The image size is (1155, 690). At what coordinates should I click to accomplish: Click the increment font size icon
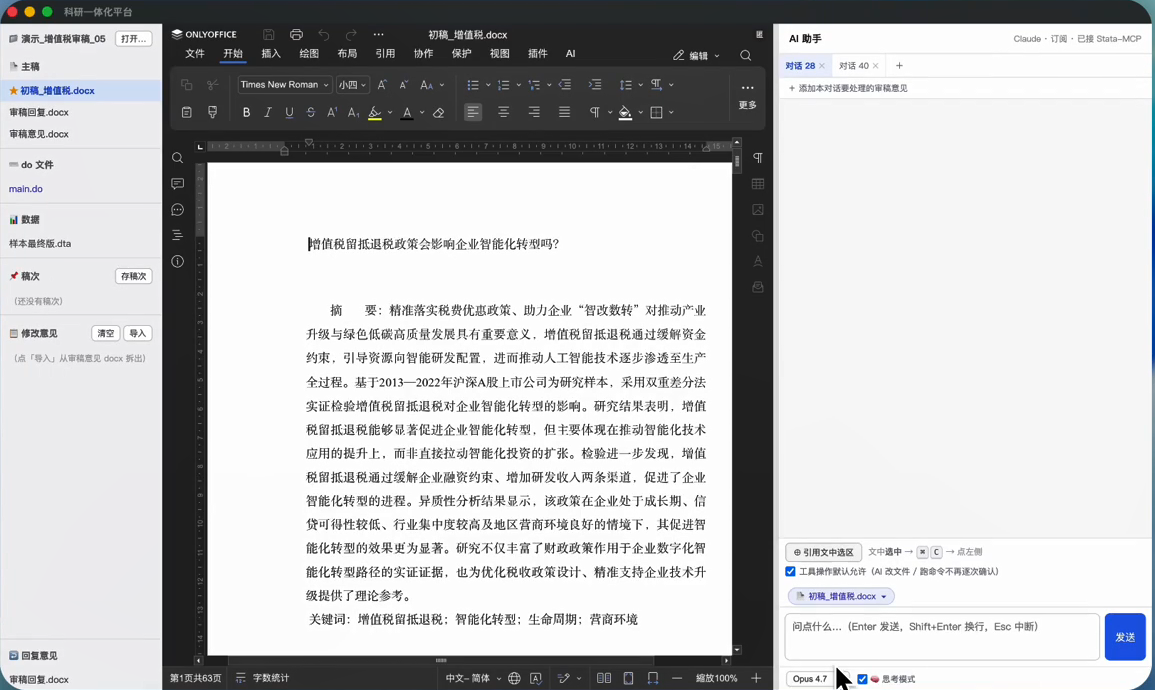point(382,85)
